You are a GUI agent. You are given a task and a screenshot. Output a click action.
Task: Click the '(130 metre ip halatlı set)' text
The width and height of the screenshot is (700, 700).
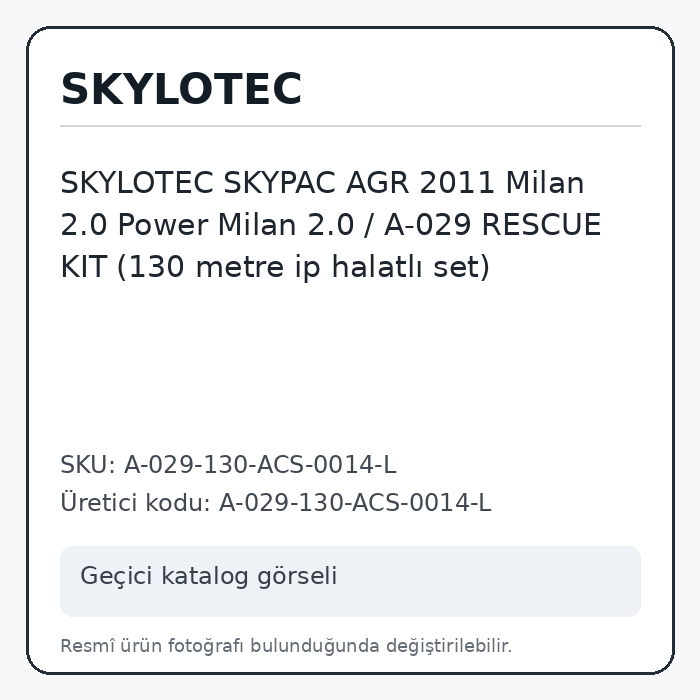click(304, 267)
